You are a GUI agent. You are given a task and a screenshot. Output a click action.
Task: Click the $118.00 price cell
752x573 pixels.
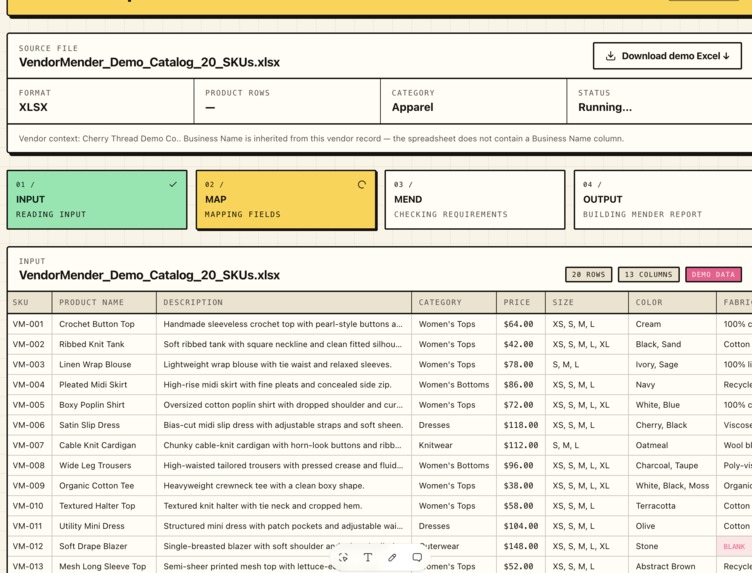521,425
